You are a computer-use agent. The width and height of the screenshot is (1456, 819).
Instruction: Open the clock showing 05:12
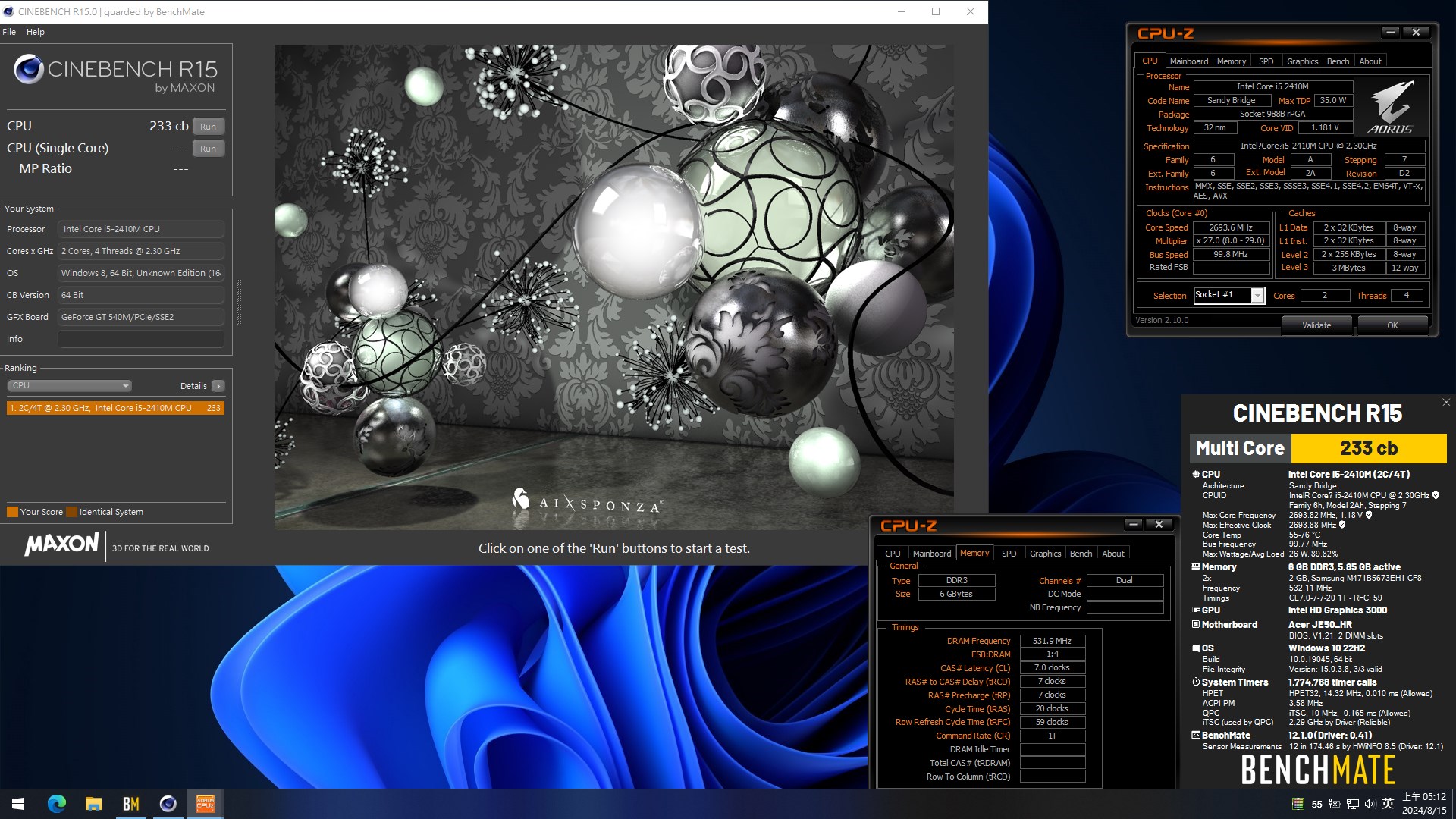click(x=1424, y=804)
